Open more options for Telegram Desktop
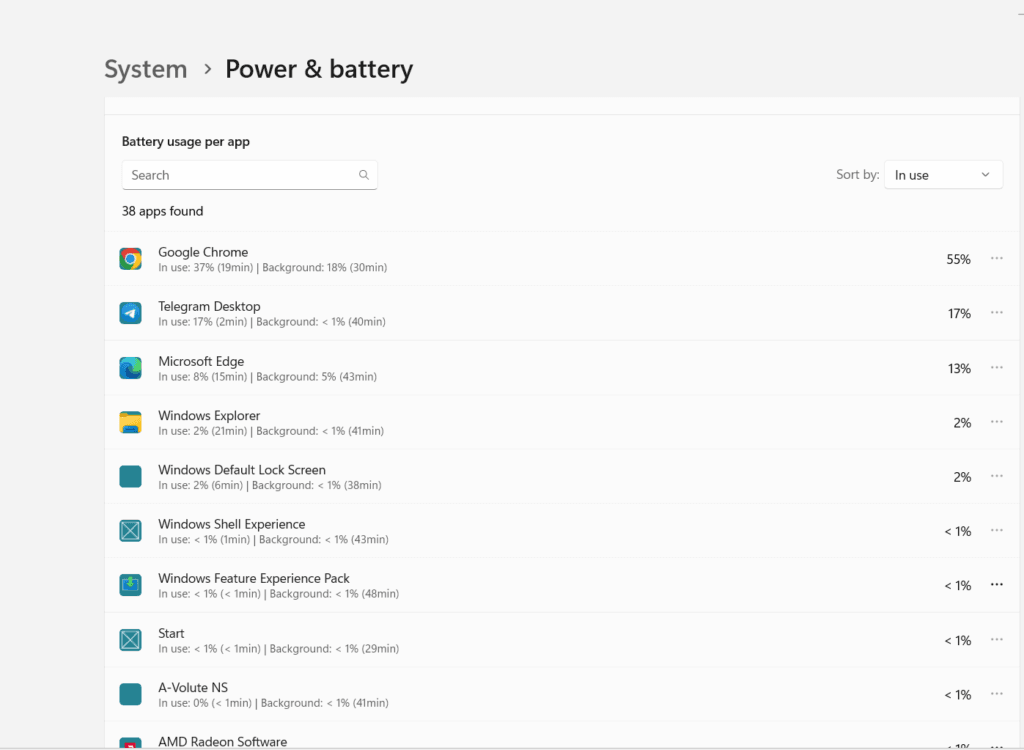 (x=996, y=313)
